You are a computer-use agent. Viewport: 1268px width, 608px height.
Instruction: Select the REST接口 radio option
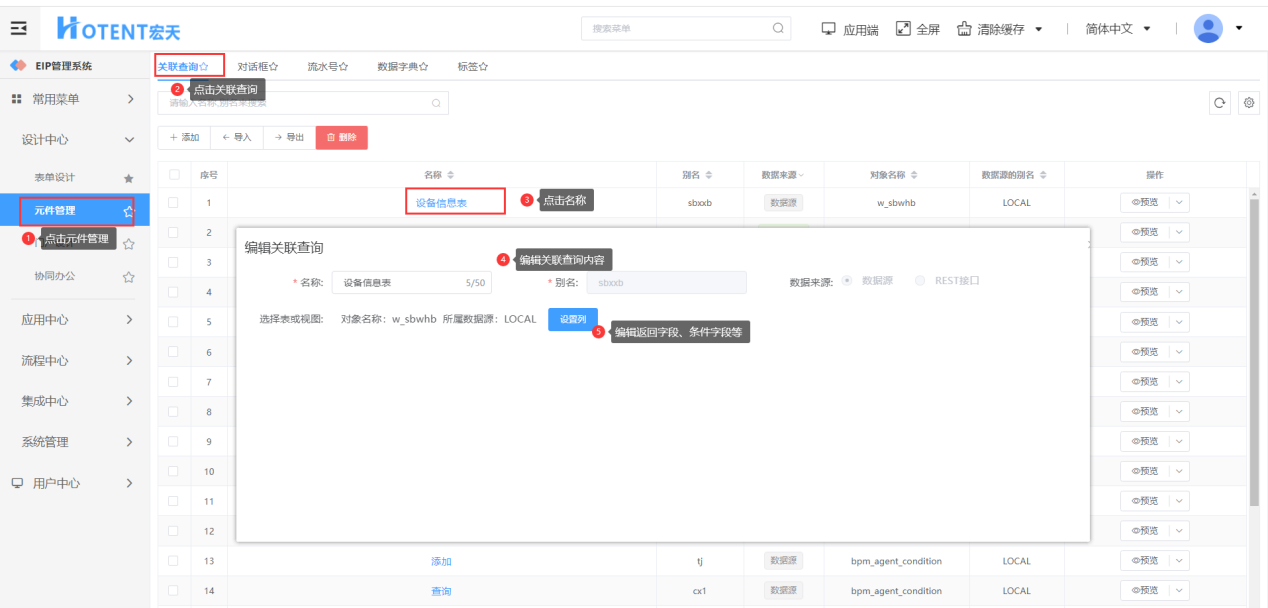[920, 281]
